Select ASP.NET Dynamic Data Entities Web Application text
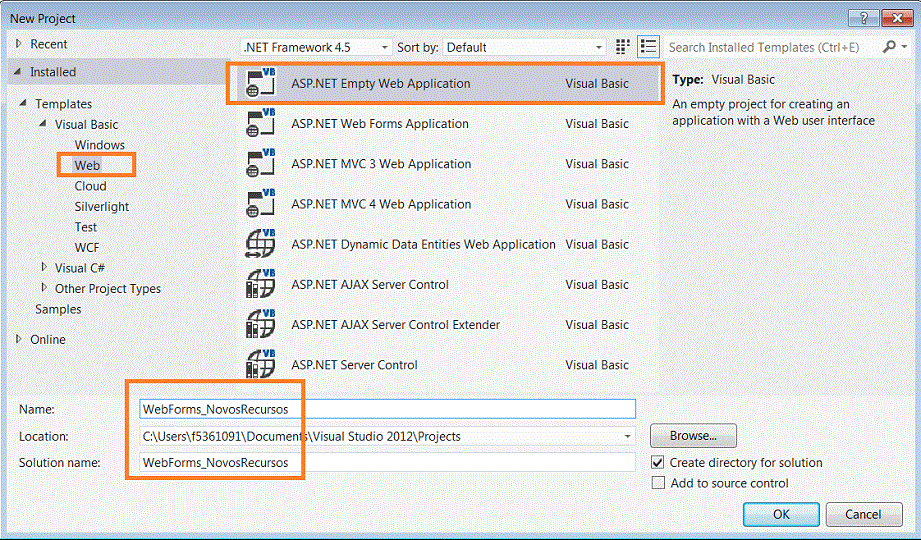 (423, 244)
